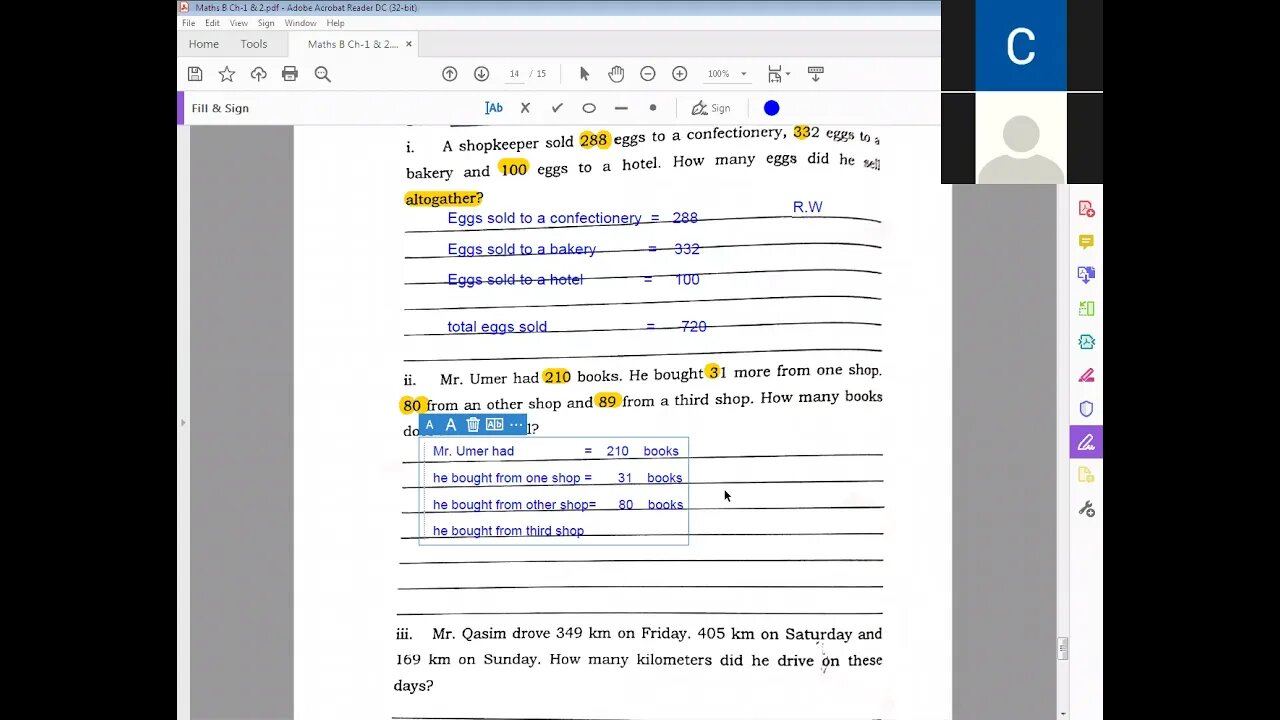Open the green Organize Pages tool

point(1086,309)
